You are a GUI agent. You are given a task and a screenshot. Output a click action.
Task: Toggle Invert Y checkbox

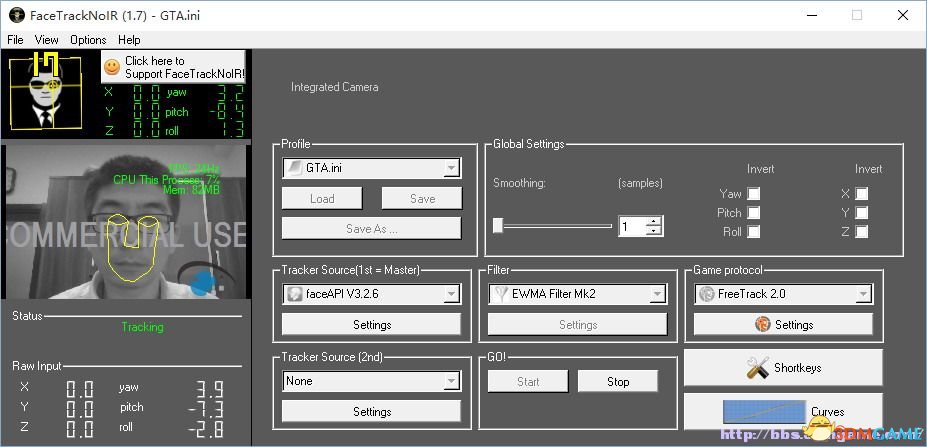click(862, 212)
